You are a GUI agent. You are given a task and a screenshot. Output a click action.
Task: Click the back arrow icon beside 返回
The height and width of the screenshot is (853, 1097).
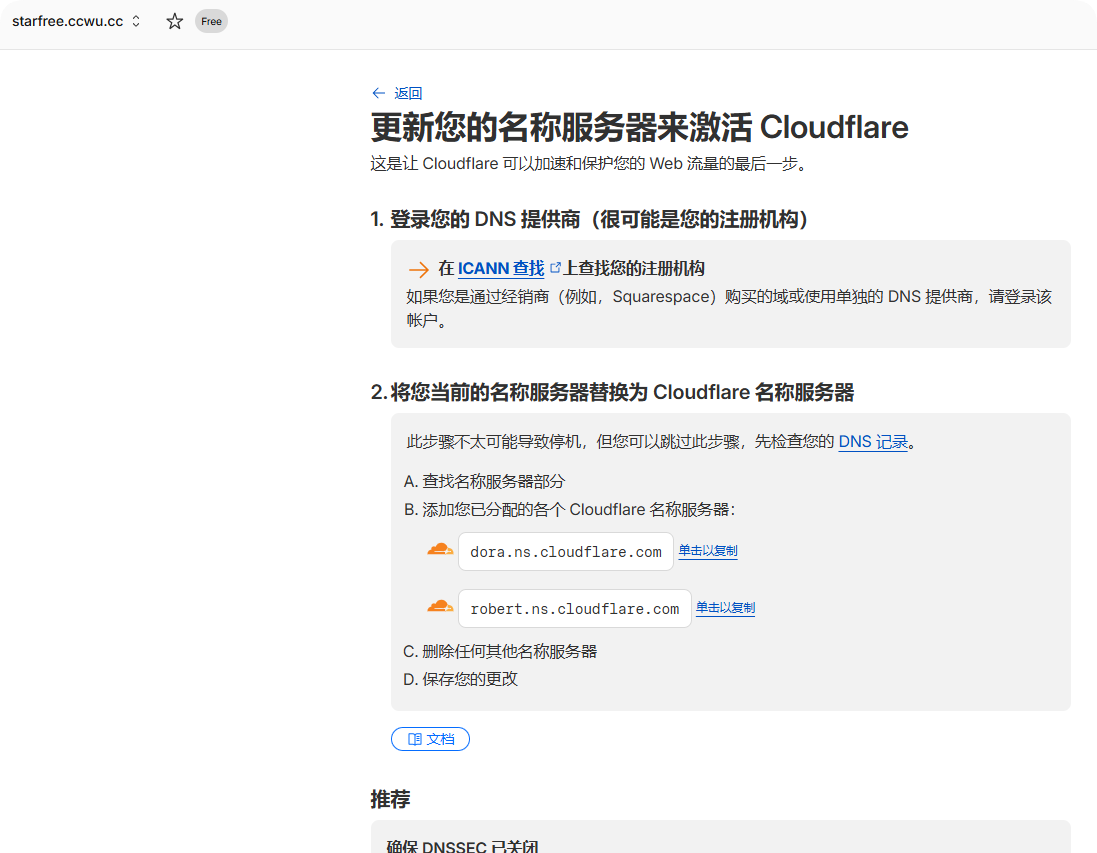378,92
